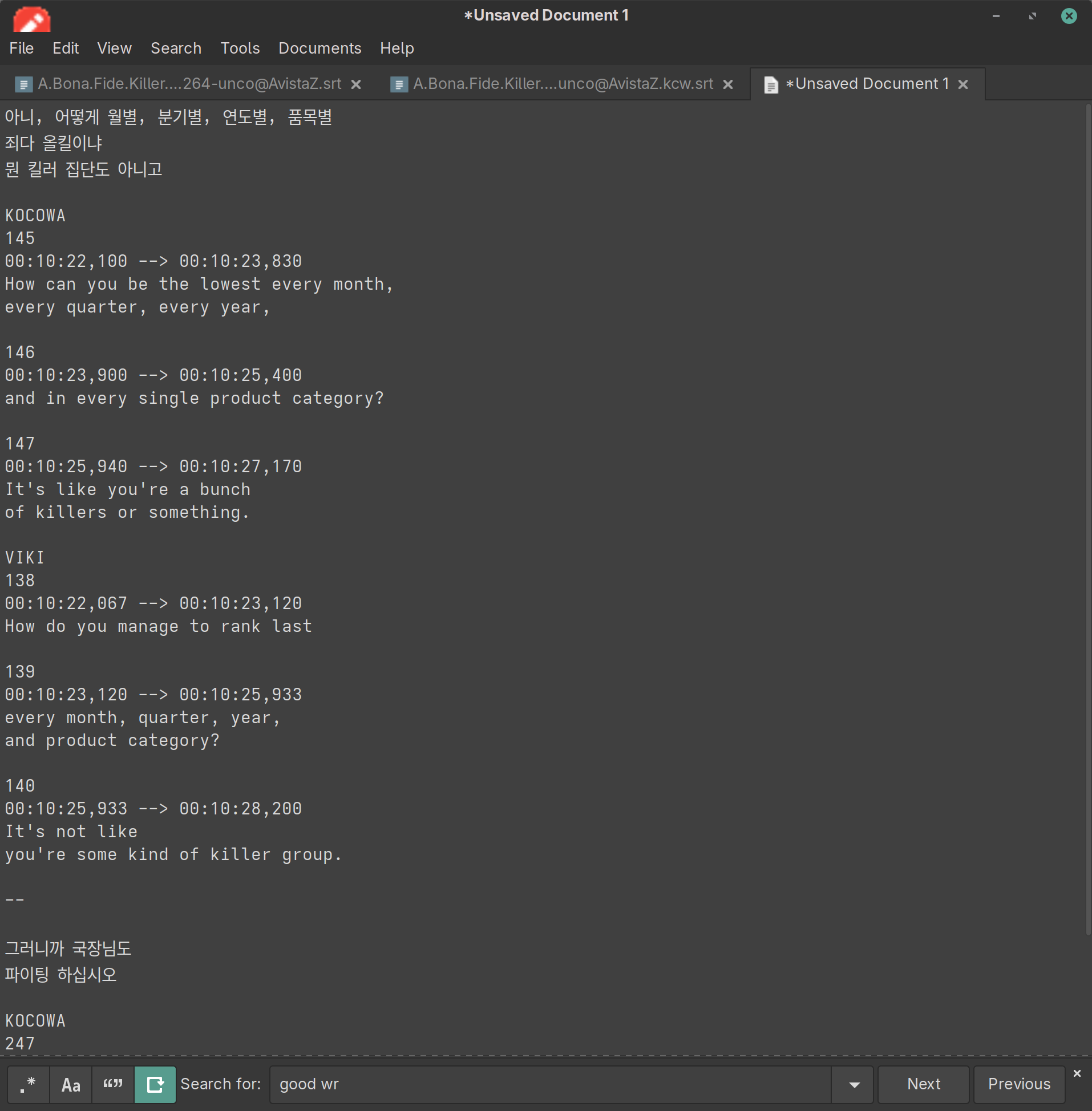Viewport: 1092px width, 1111px height.
Task: Click the AvistaZ.kcw.srt tab file icon
Action: point(399,84)
